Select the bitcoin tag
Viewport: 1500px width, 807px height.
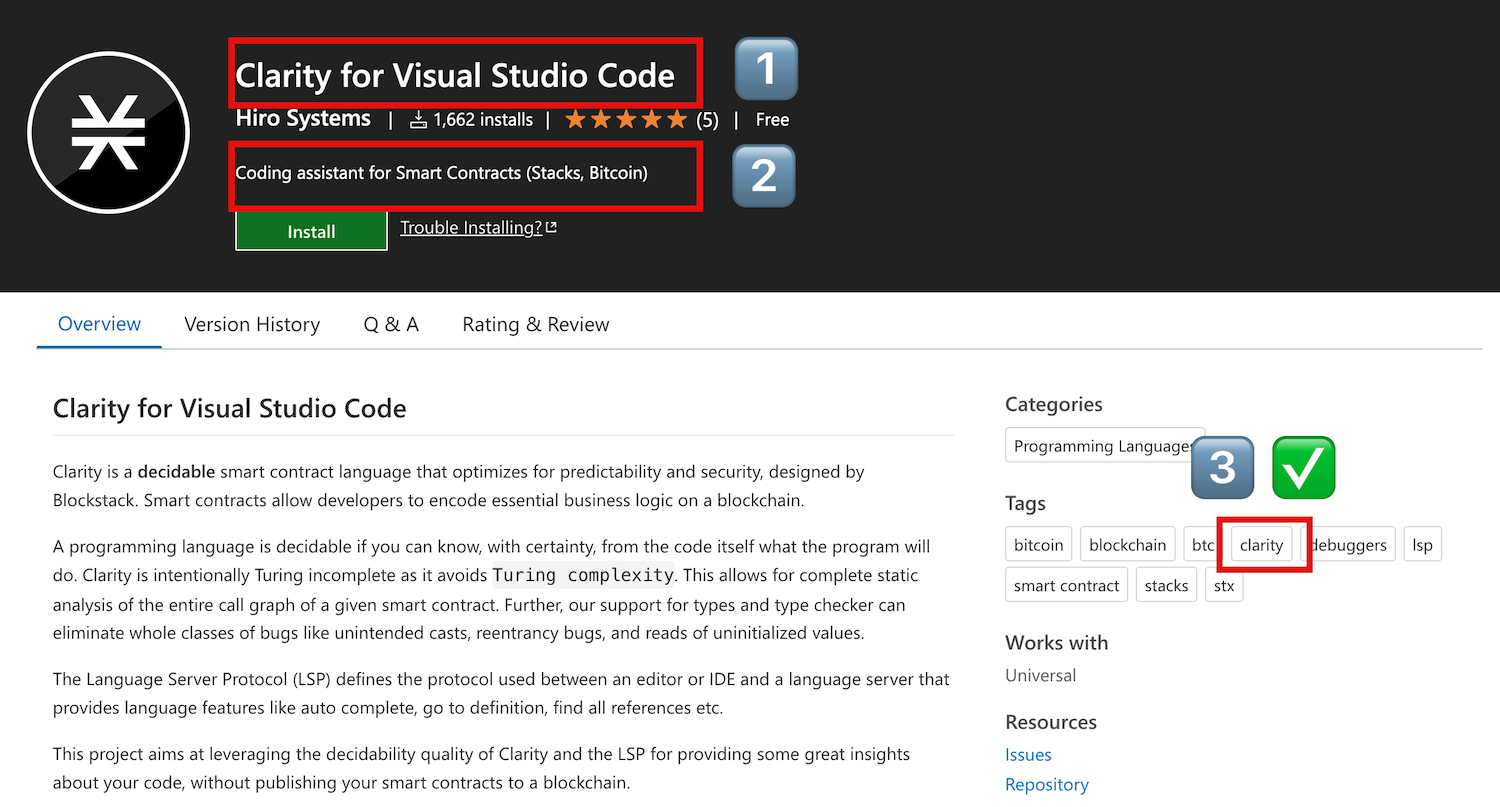pos(1038,544)
